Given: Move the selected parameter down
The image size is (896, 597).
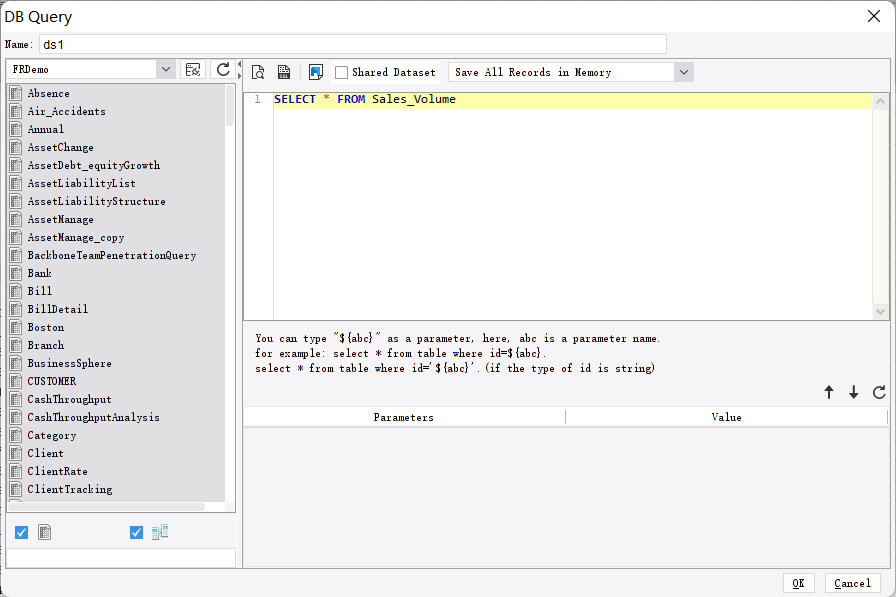Looking at the screenshot, I should [x=853, y=392].
